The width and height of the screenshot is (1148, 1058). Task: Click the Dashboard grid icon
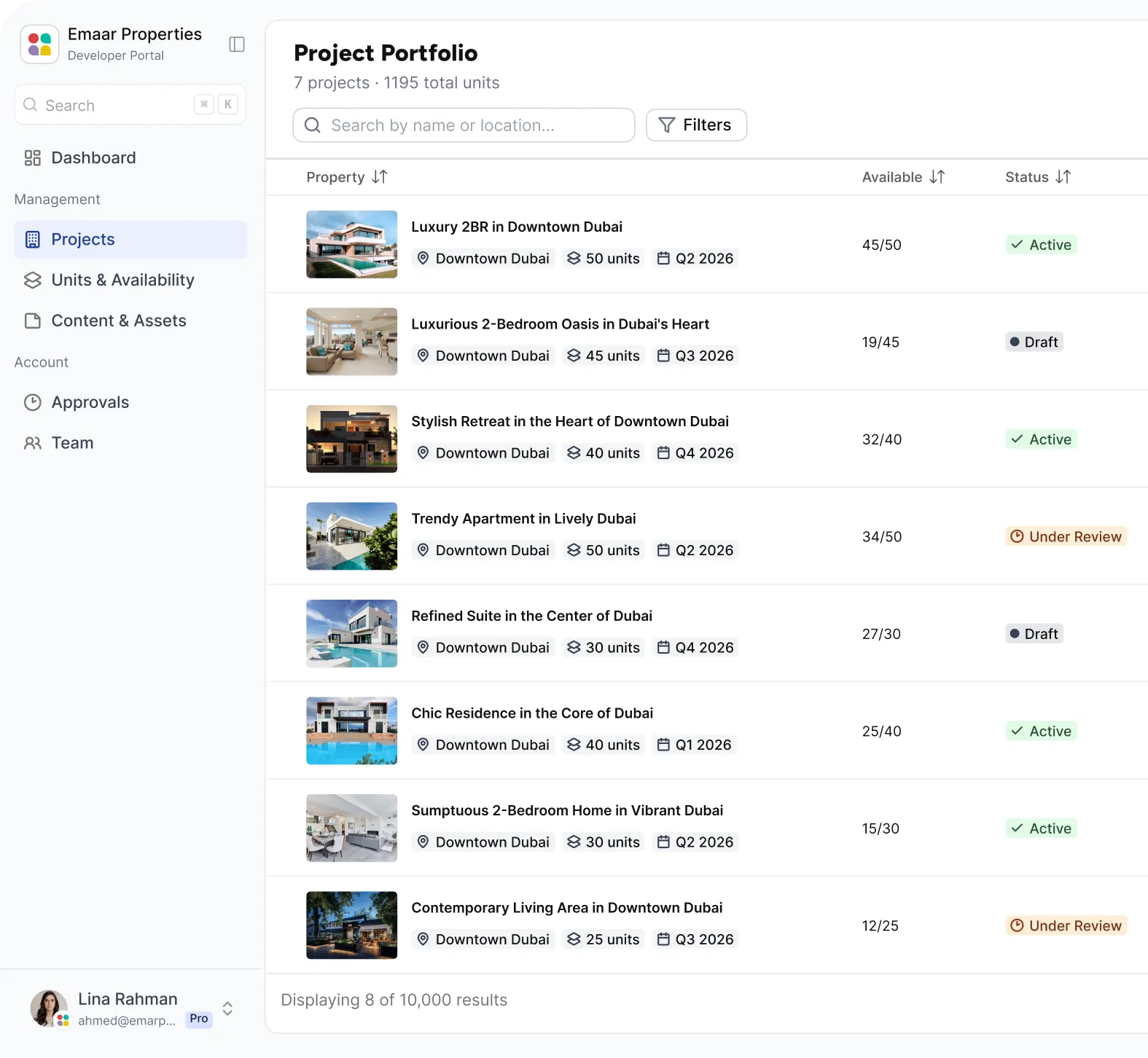click(x=33, y=158)
